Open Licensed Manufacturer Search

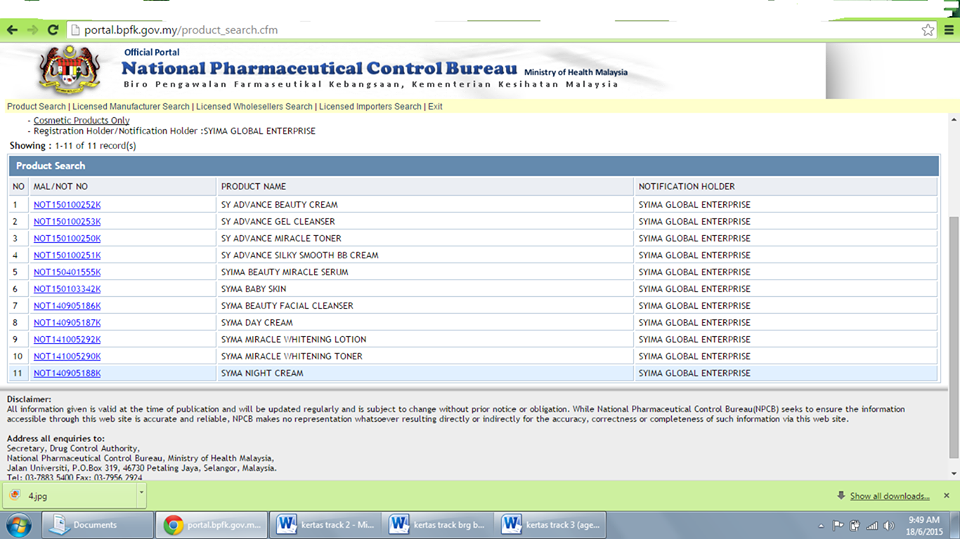pyautogui.click(x=131, y=107)
